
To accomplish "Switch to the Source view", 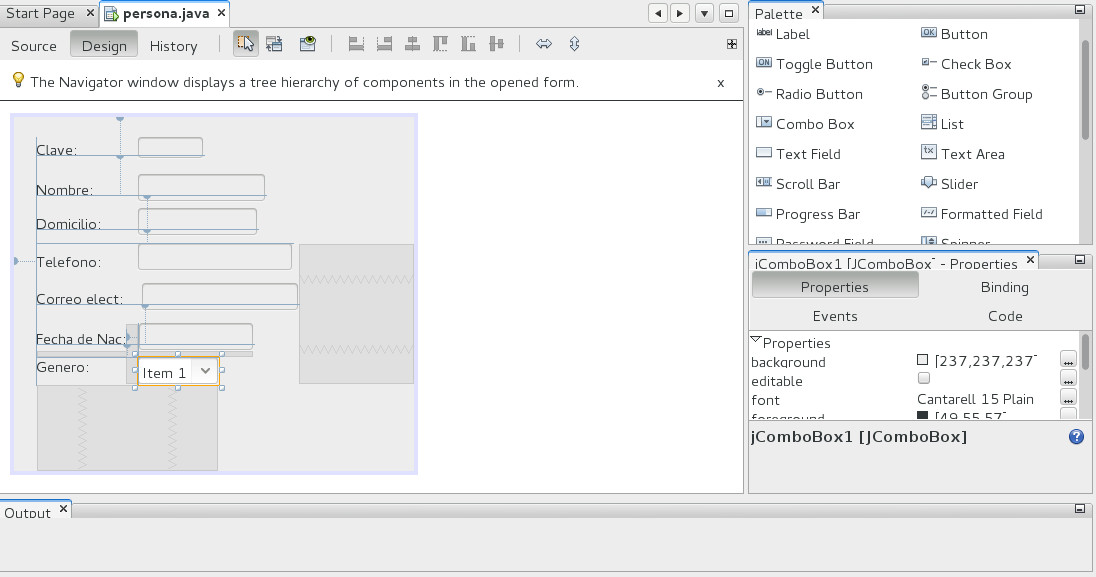I will coord(34,46).
